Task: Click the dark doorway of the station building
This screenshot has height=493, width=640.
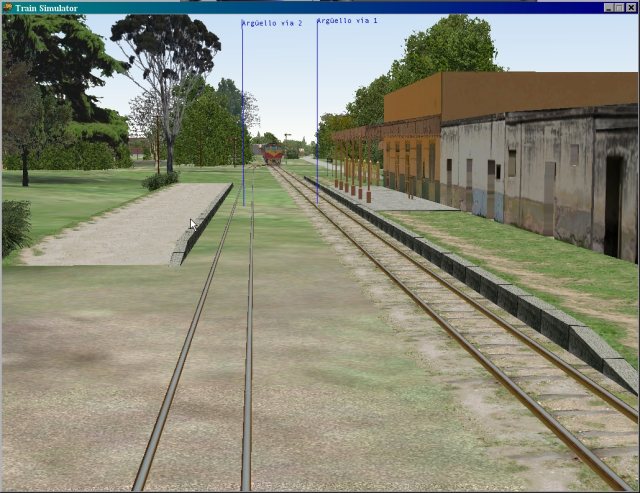Action: 613,205
